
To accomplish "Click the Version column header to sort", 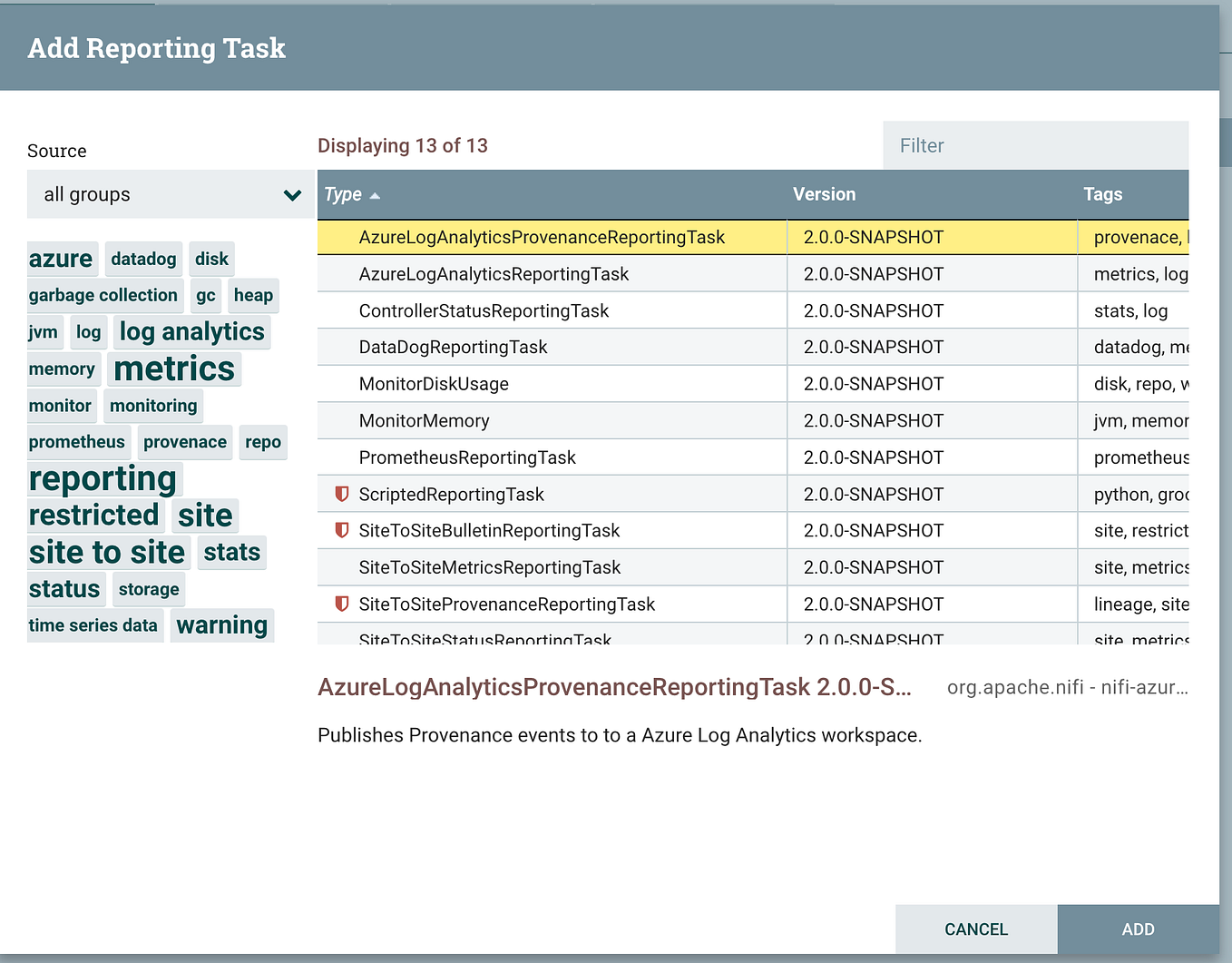I will click(x=824, y=194).
